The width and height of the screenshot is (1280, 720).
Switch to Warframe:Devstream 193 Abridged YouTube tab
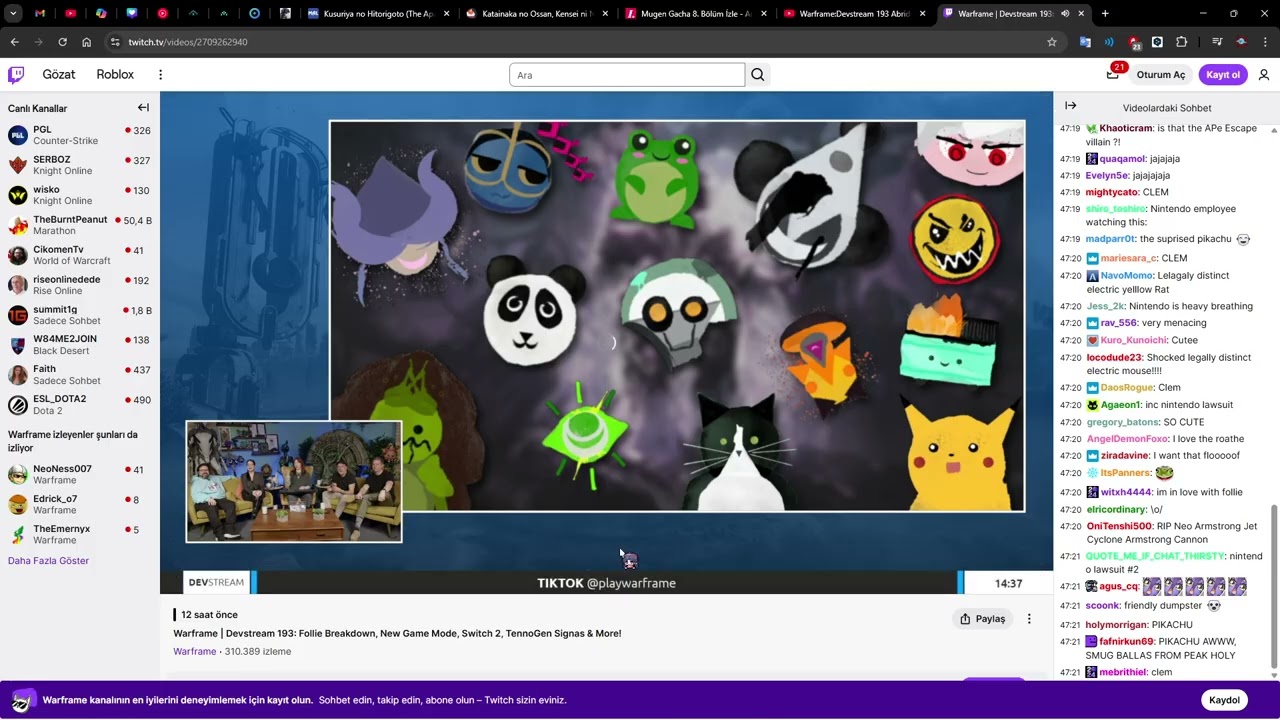[854, 14]
